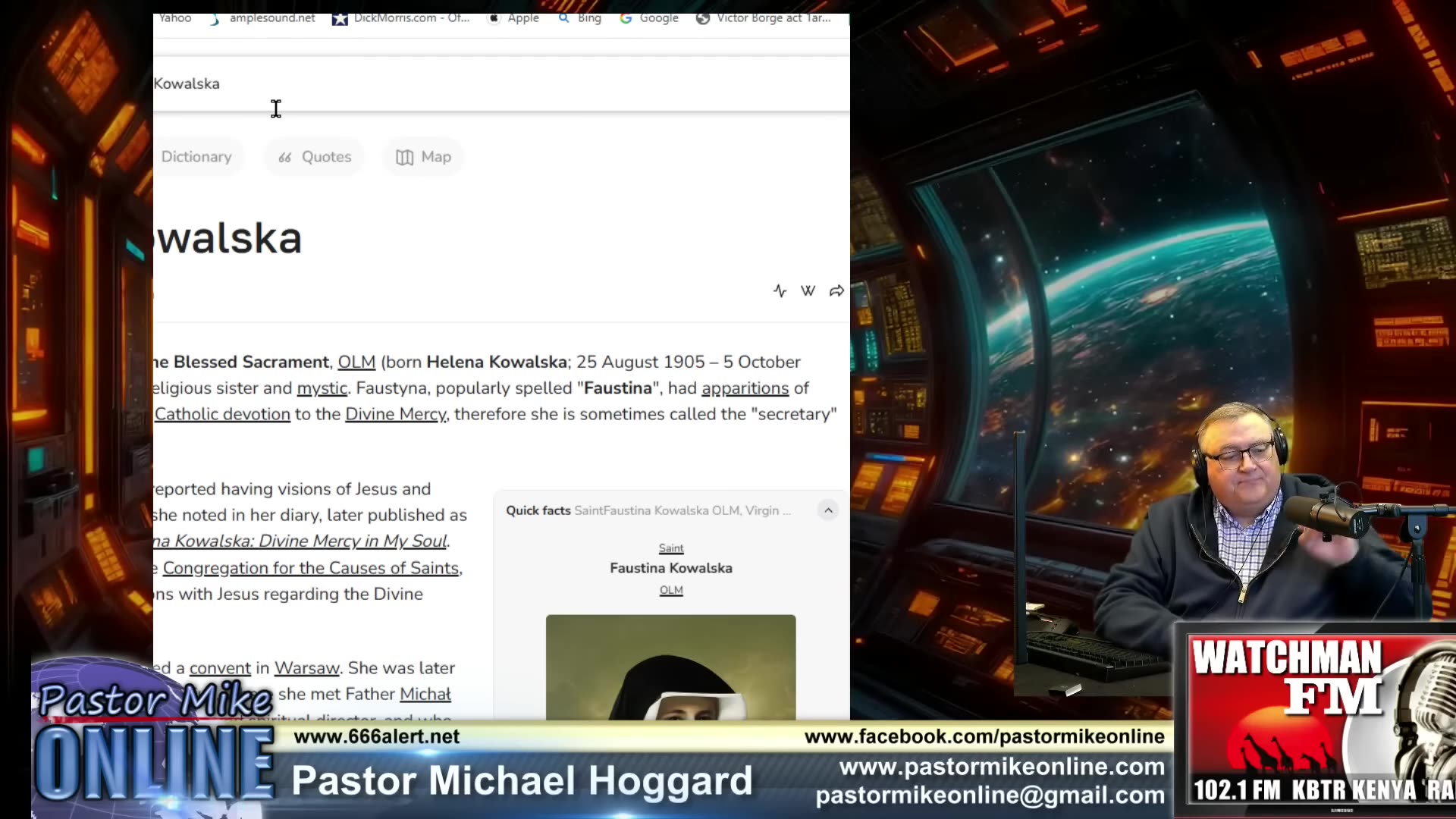This screenshot has width=1456, height=819.
Task: Click the share arrow icon
Action: tap(836, 291)
